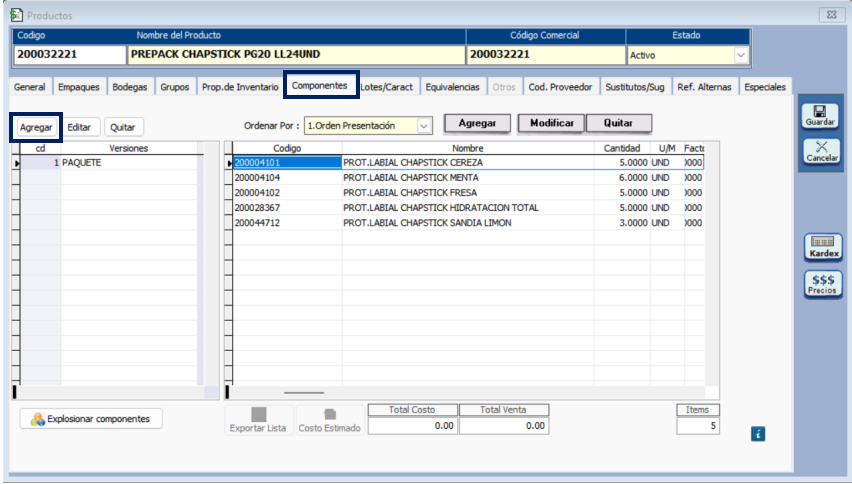The width and height of the screenshot is (852, 484).
Task: Open the Lotes/Caract tab
Action: (387, 87)
